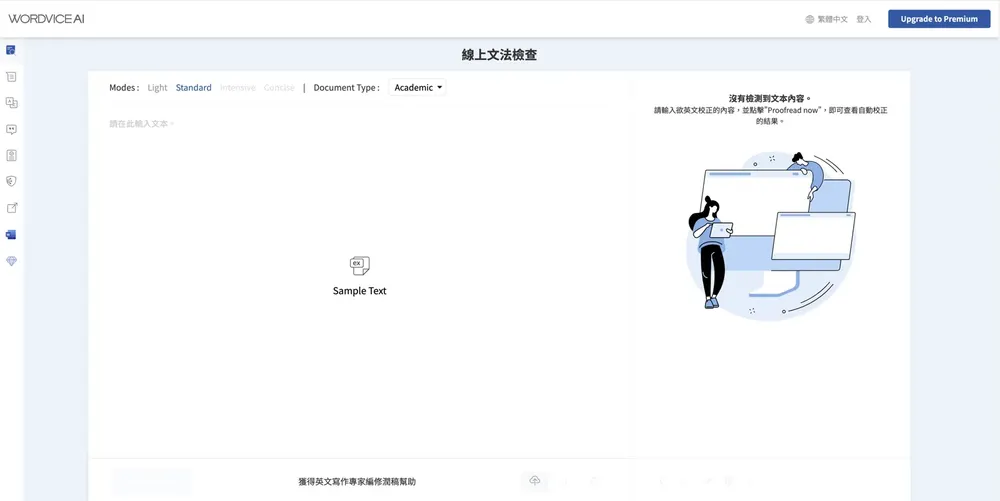
Task: Open the paraphraser document icon in sidebar
Action: pyautogui.click(x=11, y=76)
